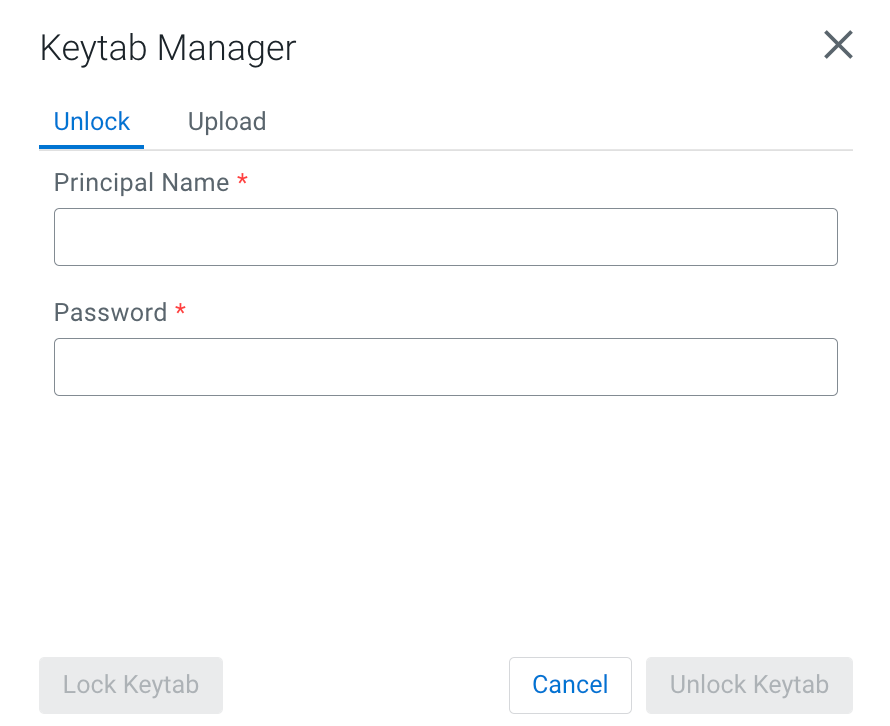Hit the Lock Keytab button
The width and height of the screenshot is (890, 726).
(131, 685)
